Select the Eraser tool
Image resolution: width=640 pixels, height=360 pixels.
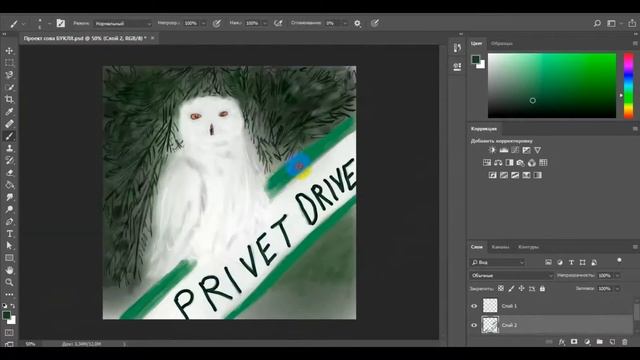pyautogui.click(x=9, y=173)
